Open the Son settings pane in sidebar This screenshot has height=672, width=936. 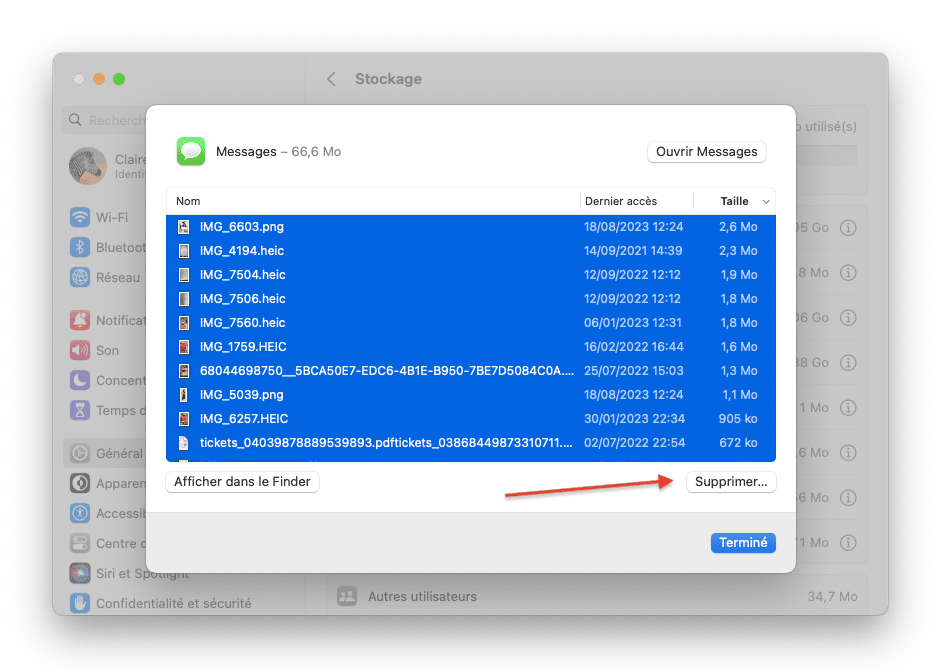point(107,351)
